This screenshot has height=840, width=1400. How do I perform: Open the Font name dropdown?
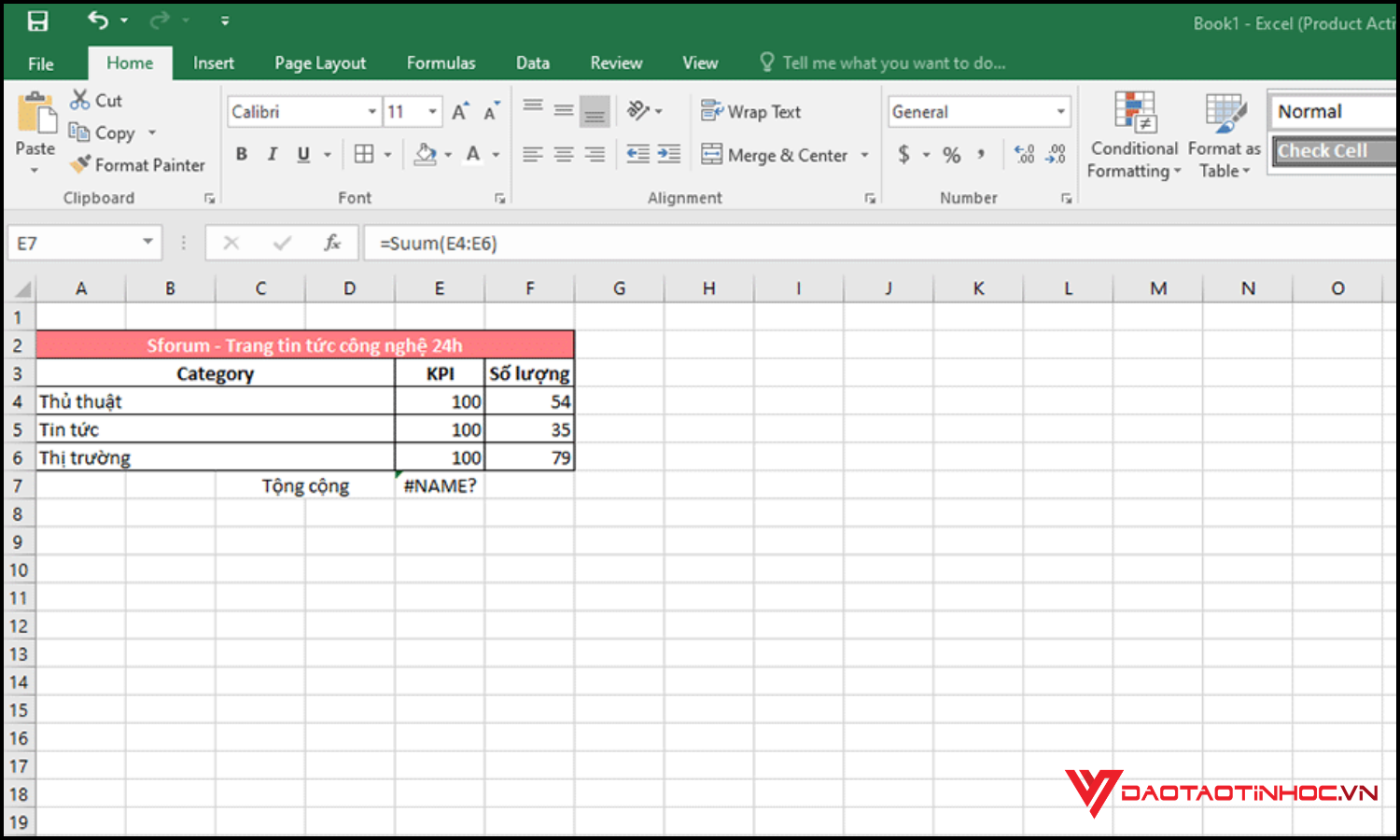click(x=371, y=111)
